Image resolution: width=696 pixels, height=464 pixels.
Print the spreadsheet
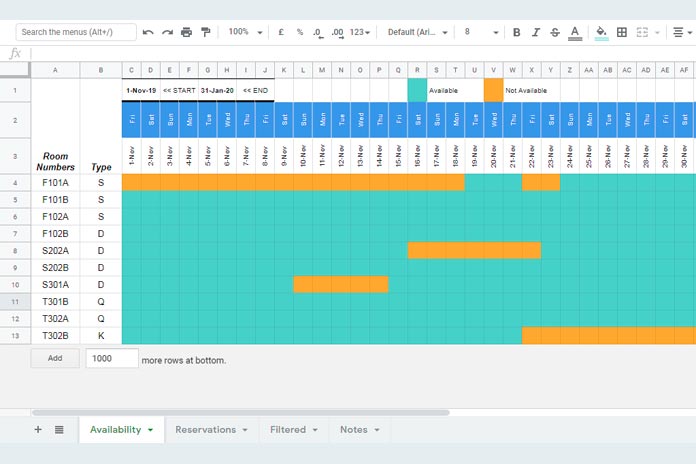pos(186,32)
